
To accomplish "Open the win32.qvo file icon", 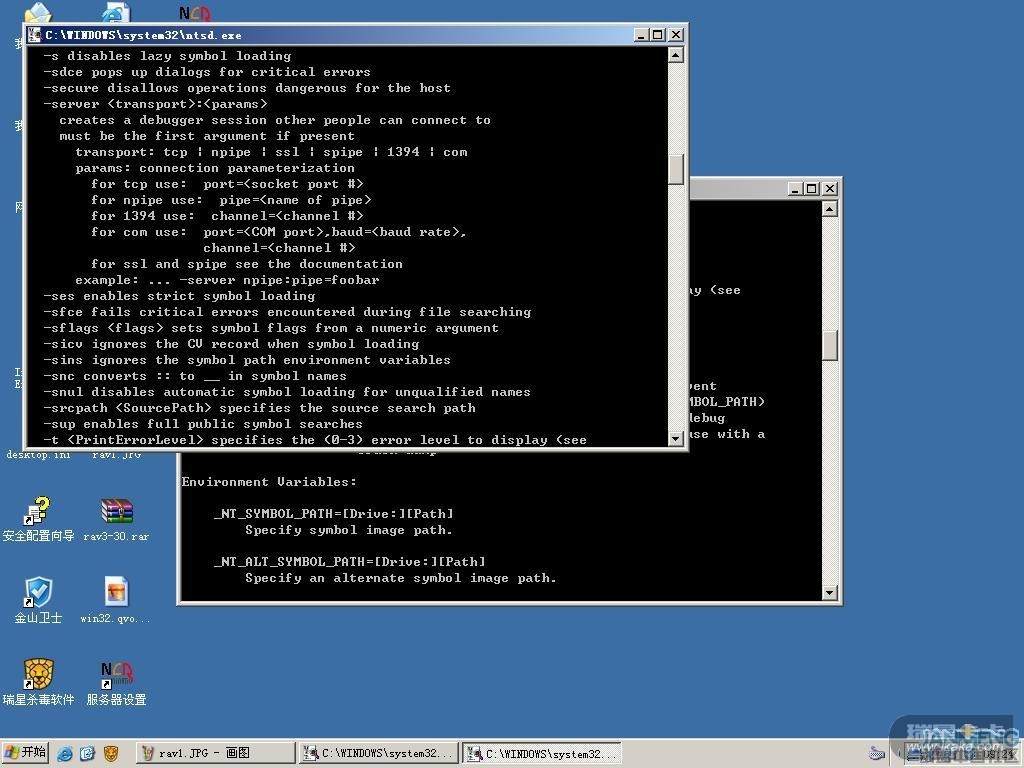I will [x=116, y=593].
